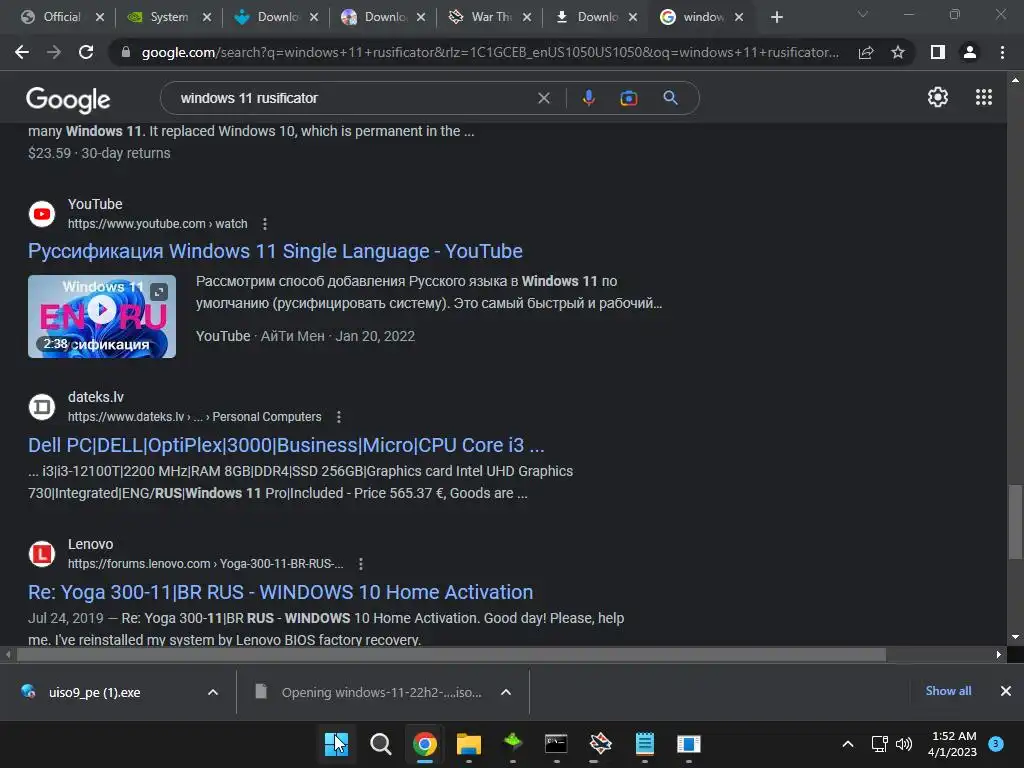Click the forward navigation arrow

(54, 52)
